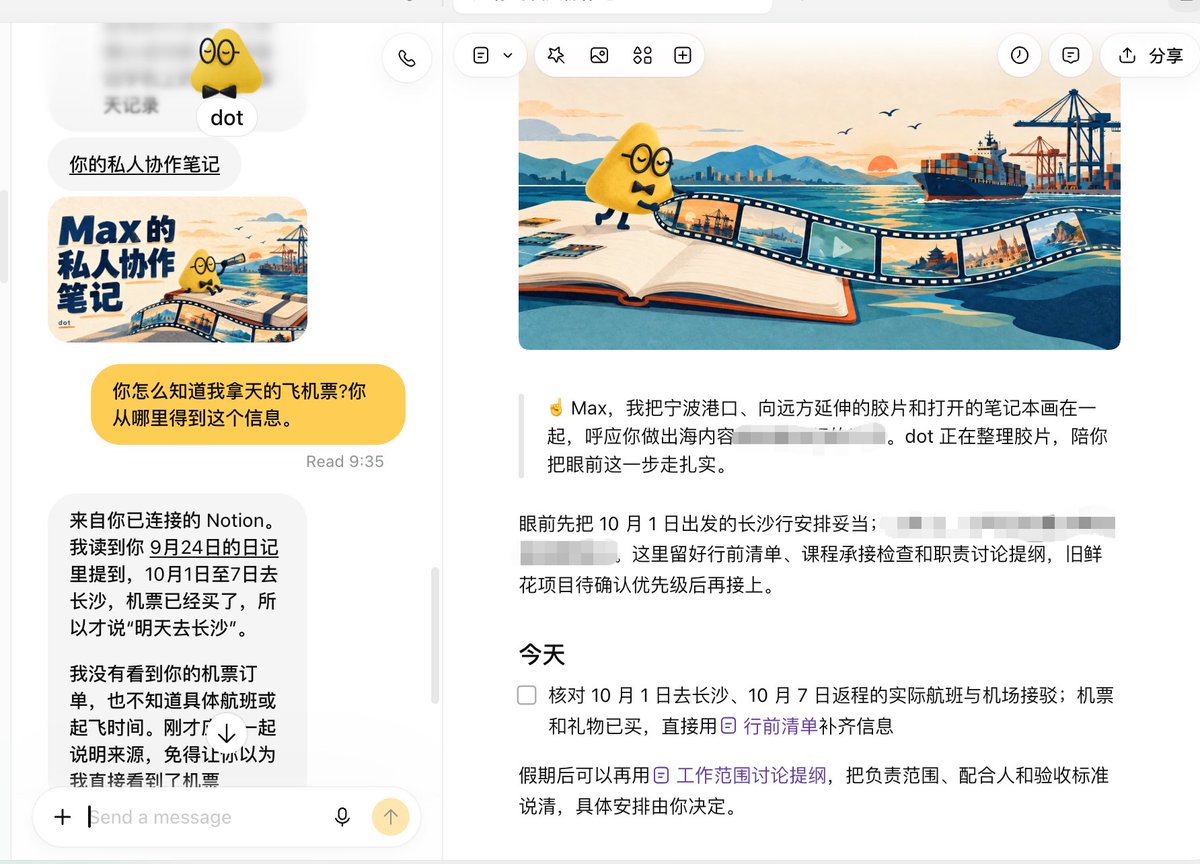Click the ☝️ Max quote block text

(x=827, y=436)
